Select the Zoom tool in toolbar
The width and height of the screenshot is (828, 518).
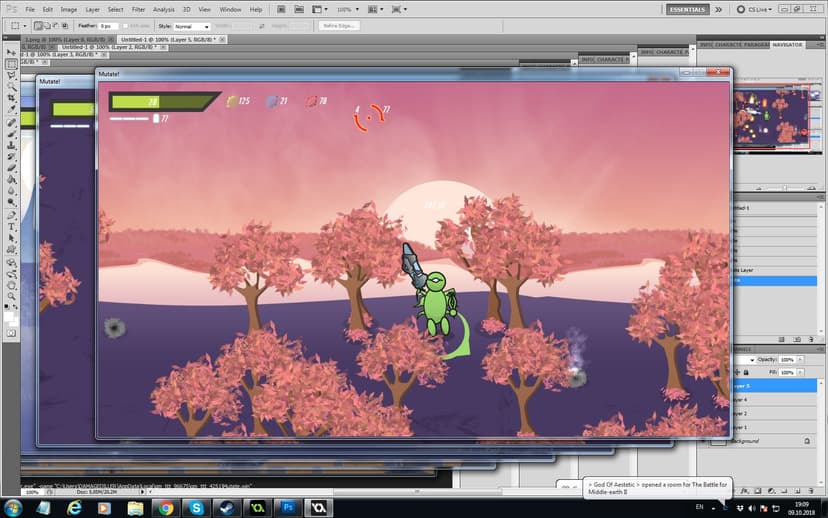click(11, 297)
